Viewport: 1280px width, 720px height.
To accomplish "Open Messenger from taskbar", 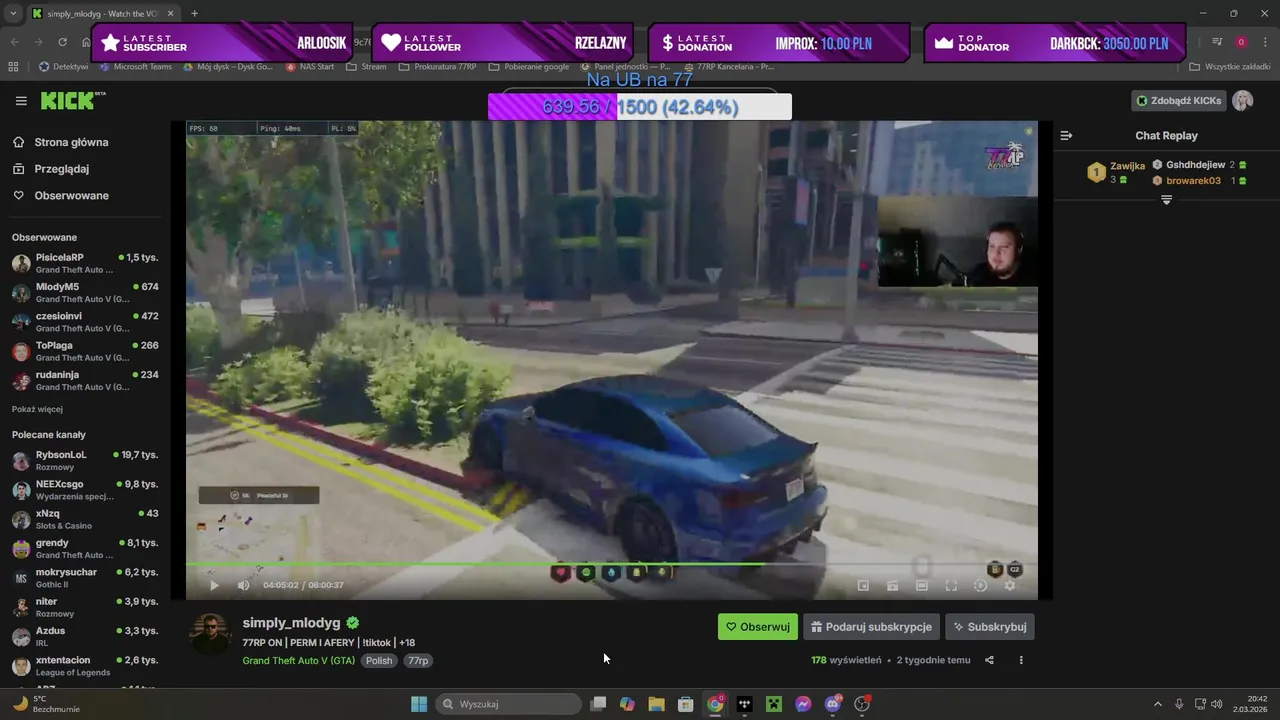I will (x=803, y=704).
